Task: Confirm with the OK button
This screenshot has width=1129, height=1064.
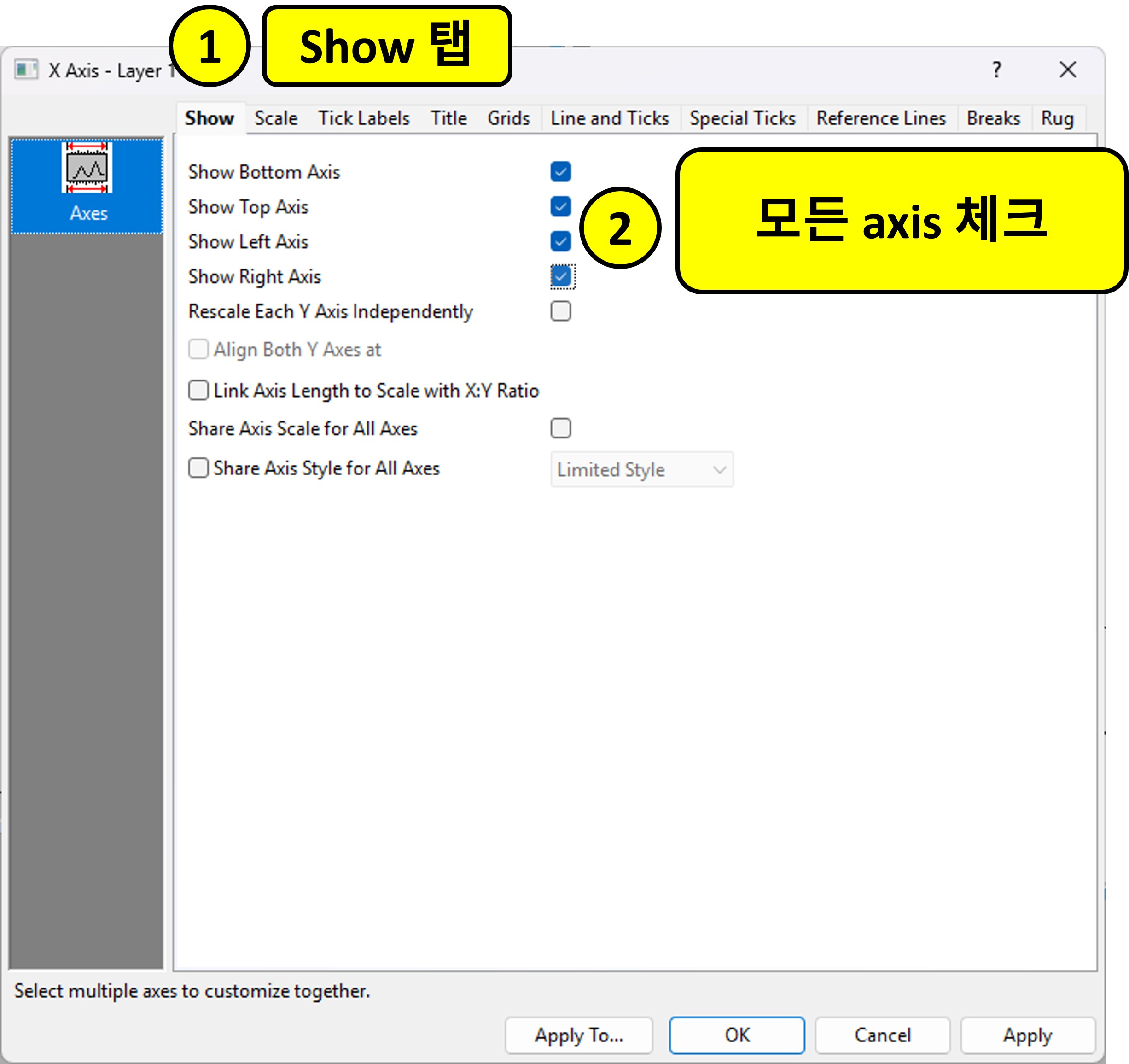Action: coord(737,1035)
